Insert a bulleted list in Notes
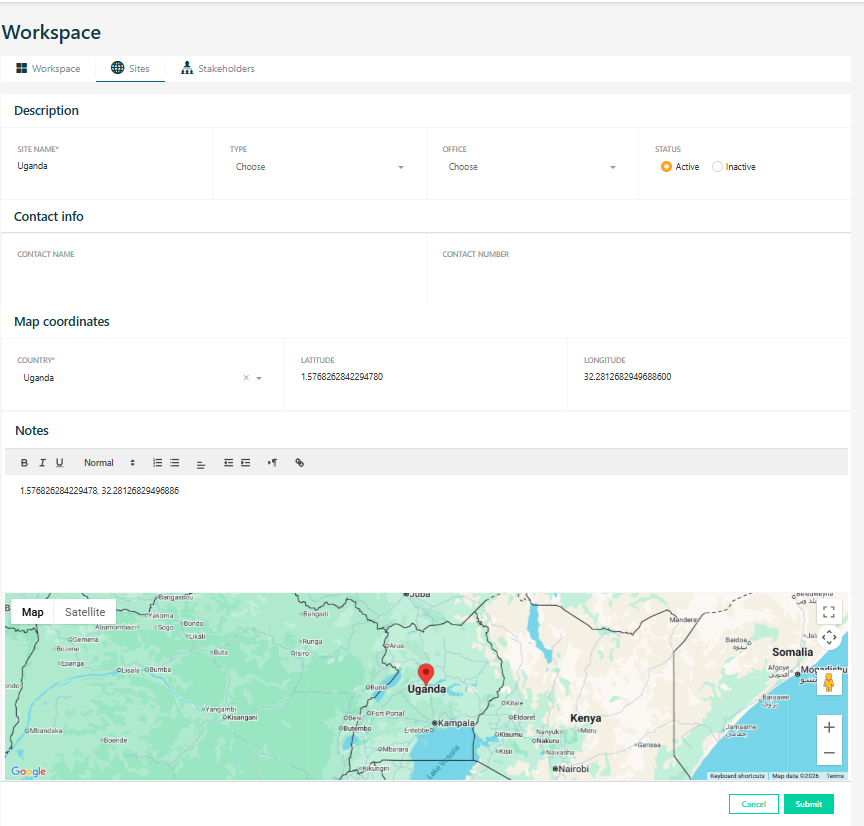The width and height of the screenshot is (864, 826). tap(175, 463)
